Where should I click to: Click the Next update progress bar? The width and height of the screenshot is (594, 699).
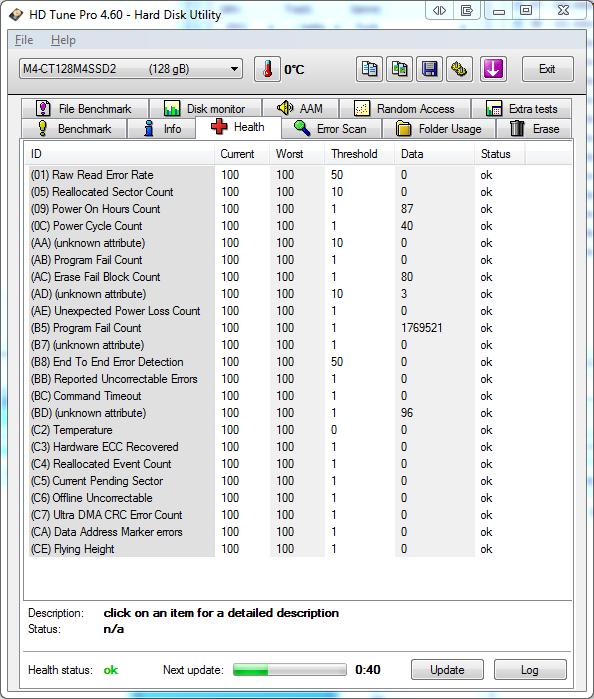point(289,670)
